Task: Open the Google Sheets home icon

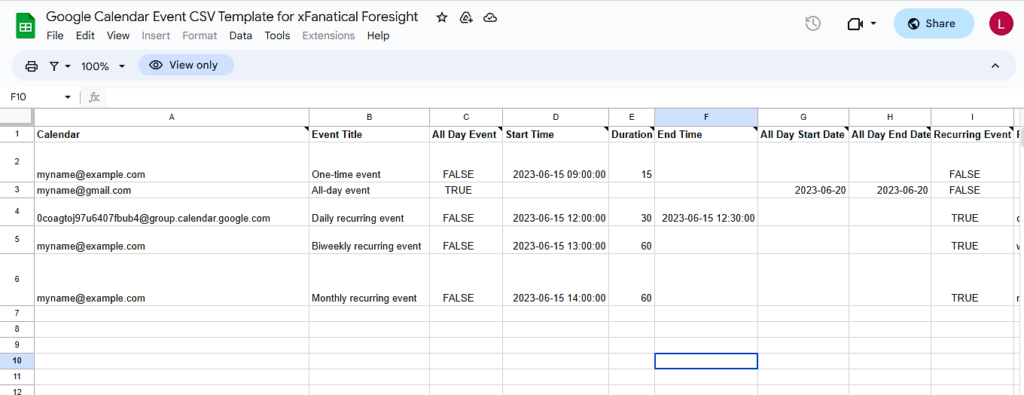Action: click(25, 26)
